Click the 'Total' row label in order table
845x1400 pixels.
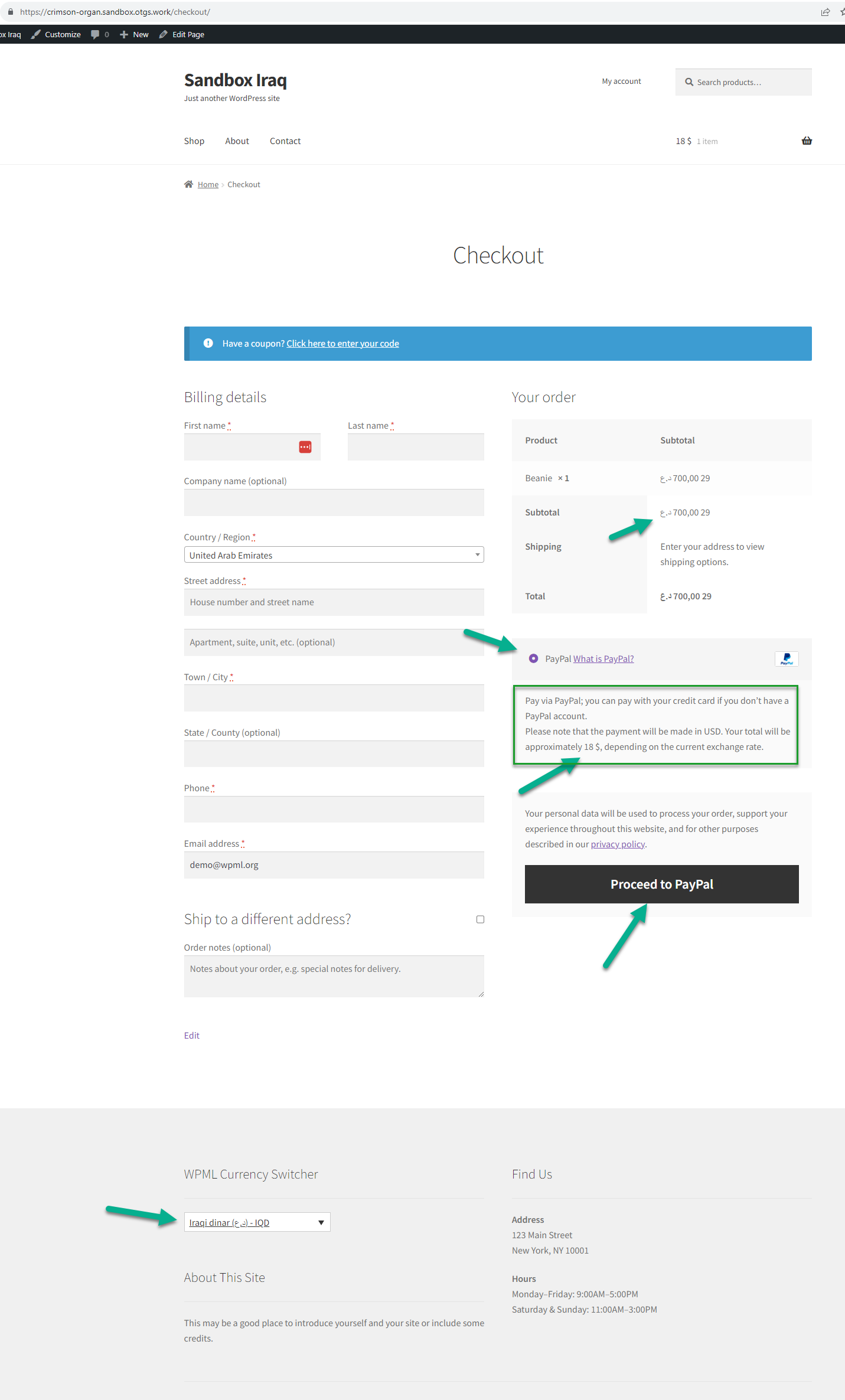[x=535, y=596]
